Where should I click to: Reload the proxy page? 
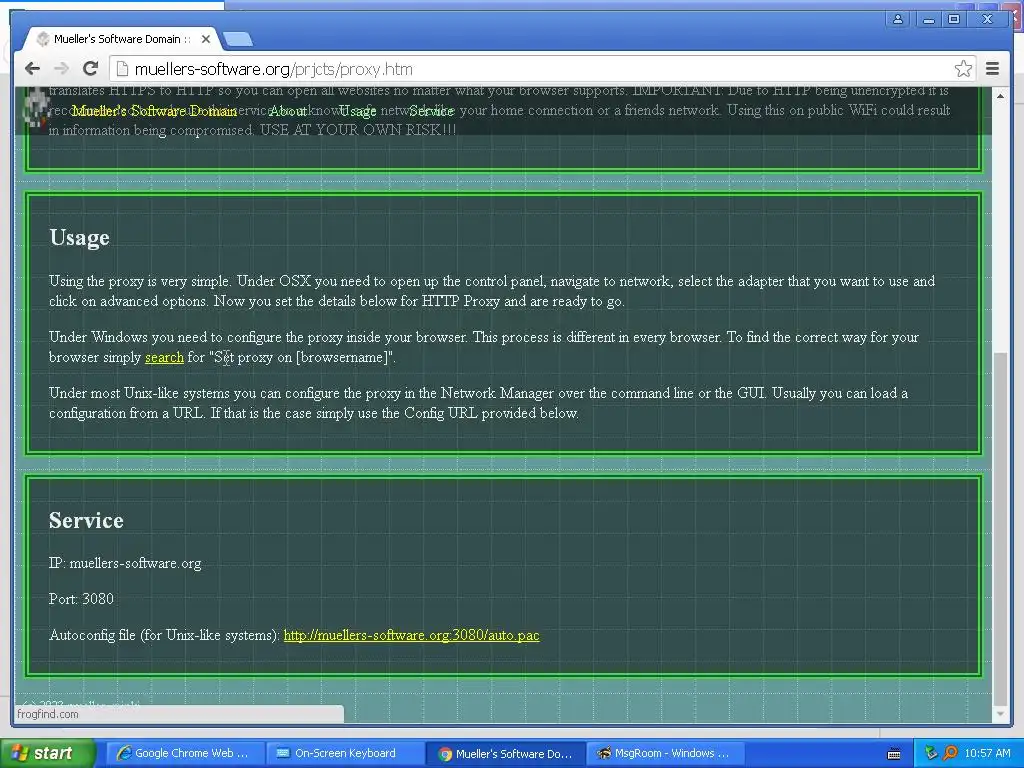pyautogui.click(x=91, y=69)
